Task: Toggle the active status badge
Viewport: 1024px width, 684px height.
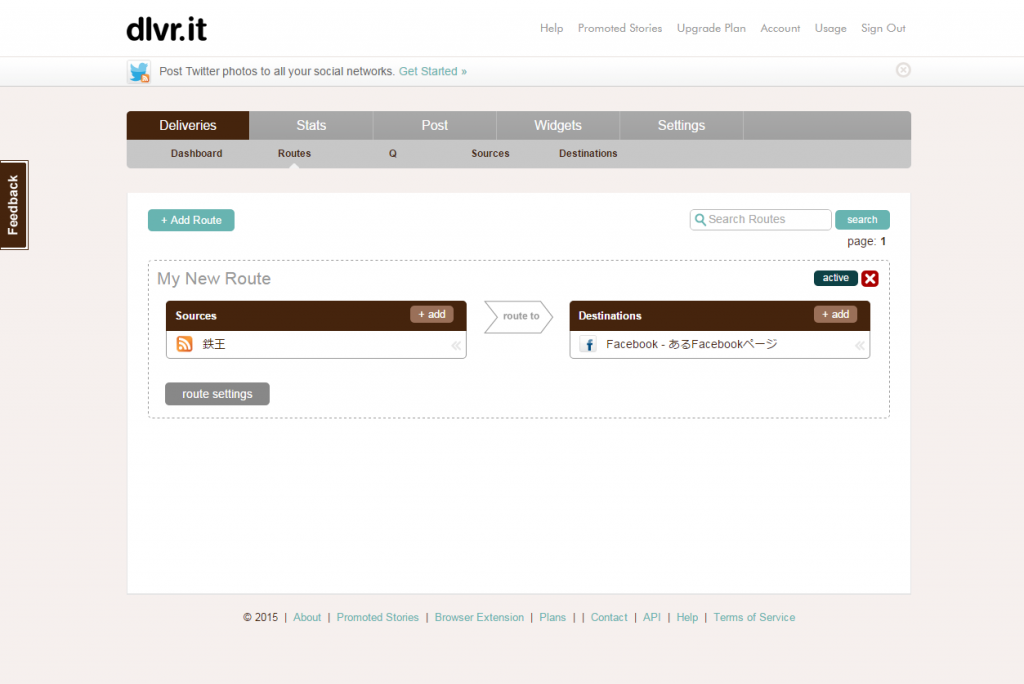Action: pyautogui.click(x=835, y=278)
